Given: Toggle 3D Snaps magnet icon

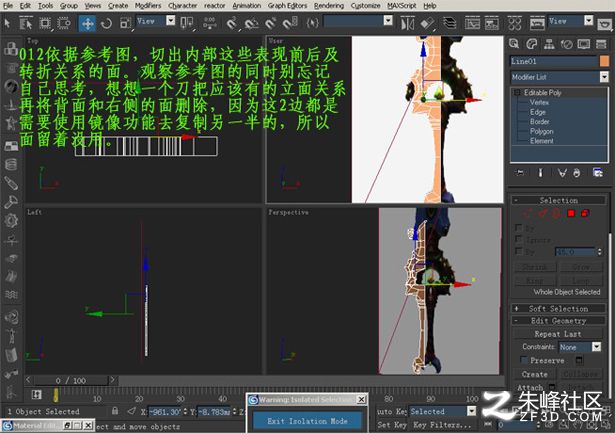Looking at the screenshot, I should (x=232, y=23).
